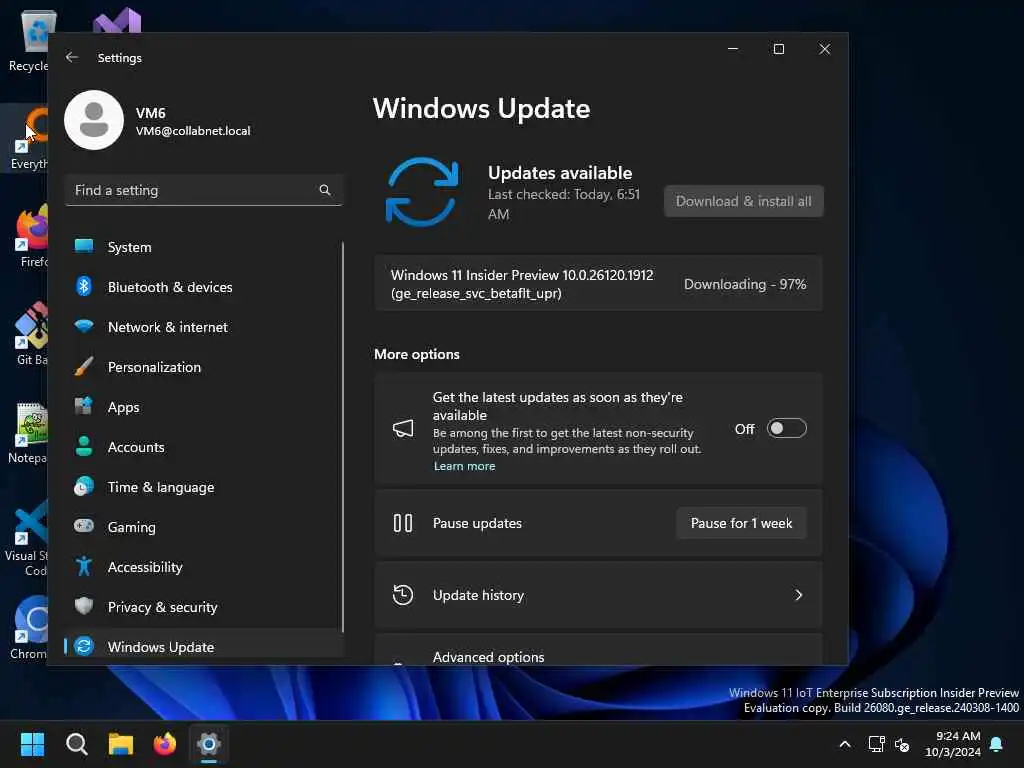The height and width of the screenshot is (768, 1024).
Task: Go to Bluetooth & devices
Action: click(x=204, y=287)
